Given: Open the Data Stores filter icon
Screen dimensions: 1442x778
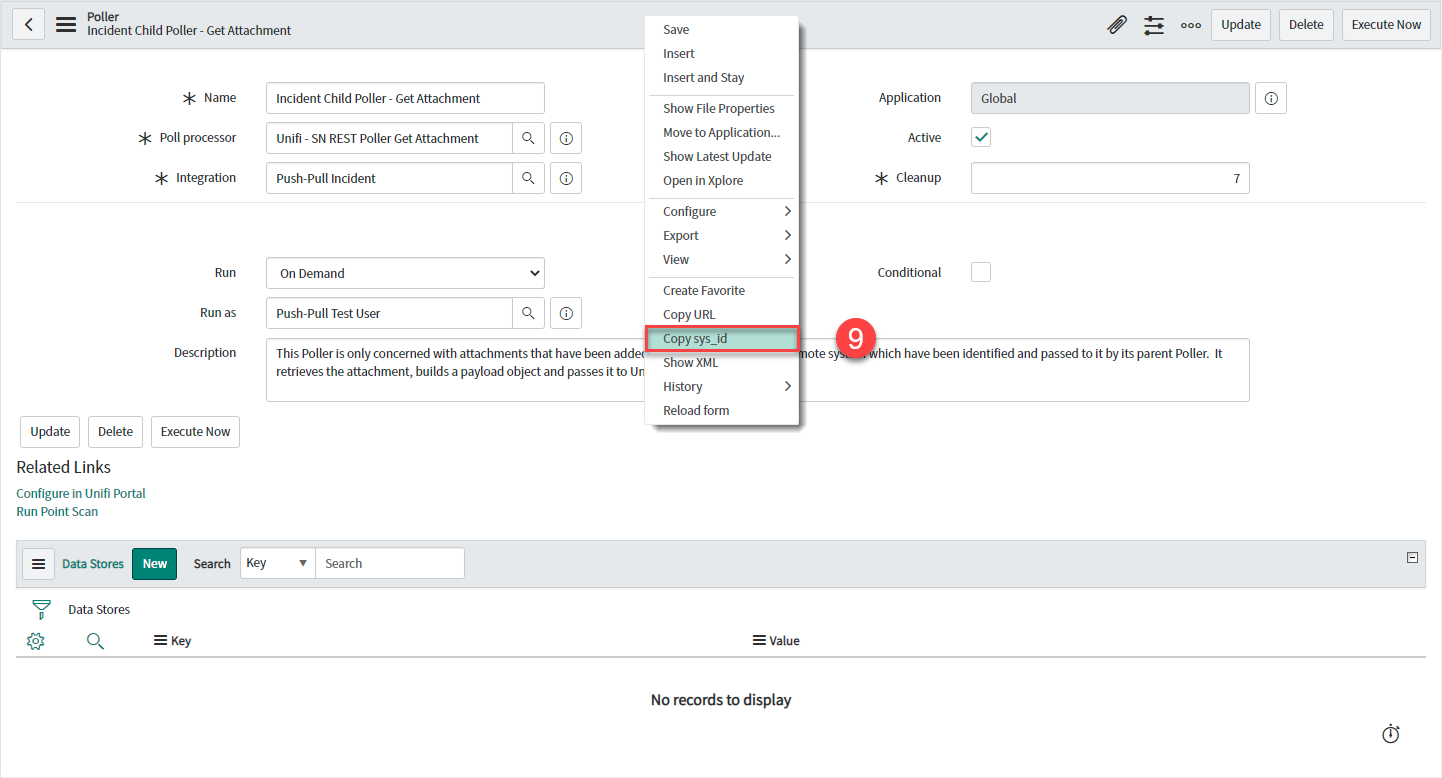Looking at the screenshot, I should (x=40, y=608).
